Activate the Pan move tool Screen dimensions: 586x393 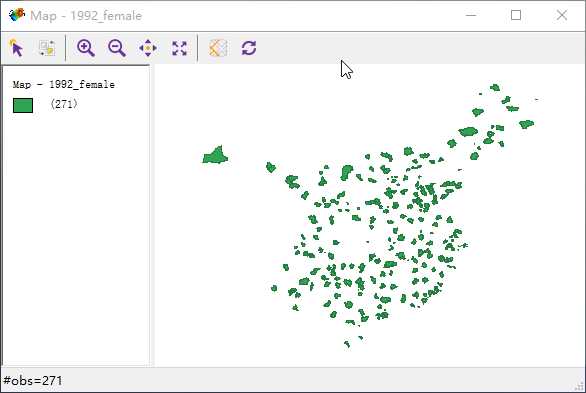pos(148,48)
